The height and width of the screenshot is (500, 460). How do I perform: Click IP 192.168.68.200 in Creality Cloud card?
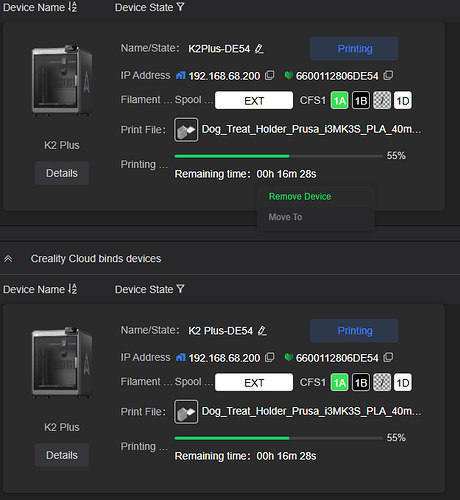(x=224, y=358)
